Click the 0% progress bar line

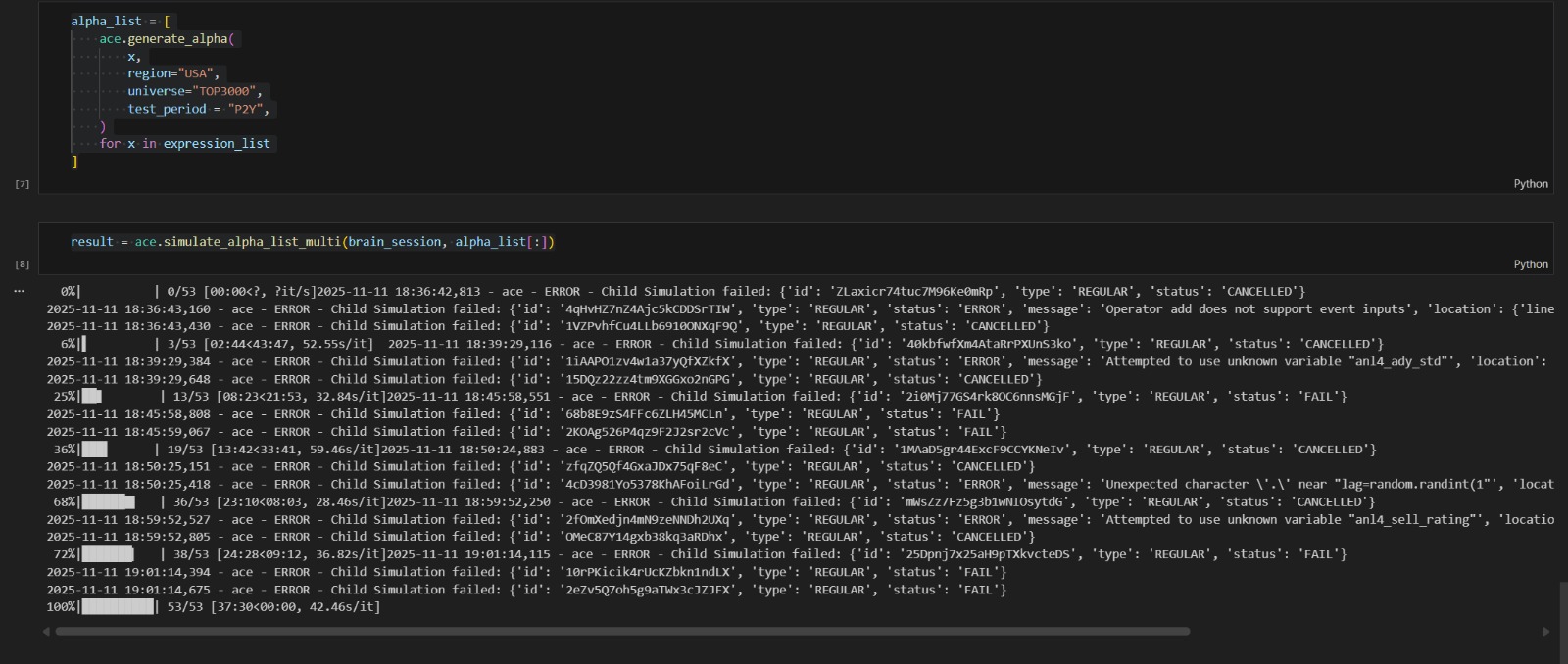point(118,292)
